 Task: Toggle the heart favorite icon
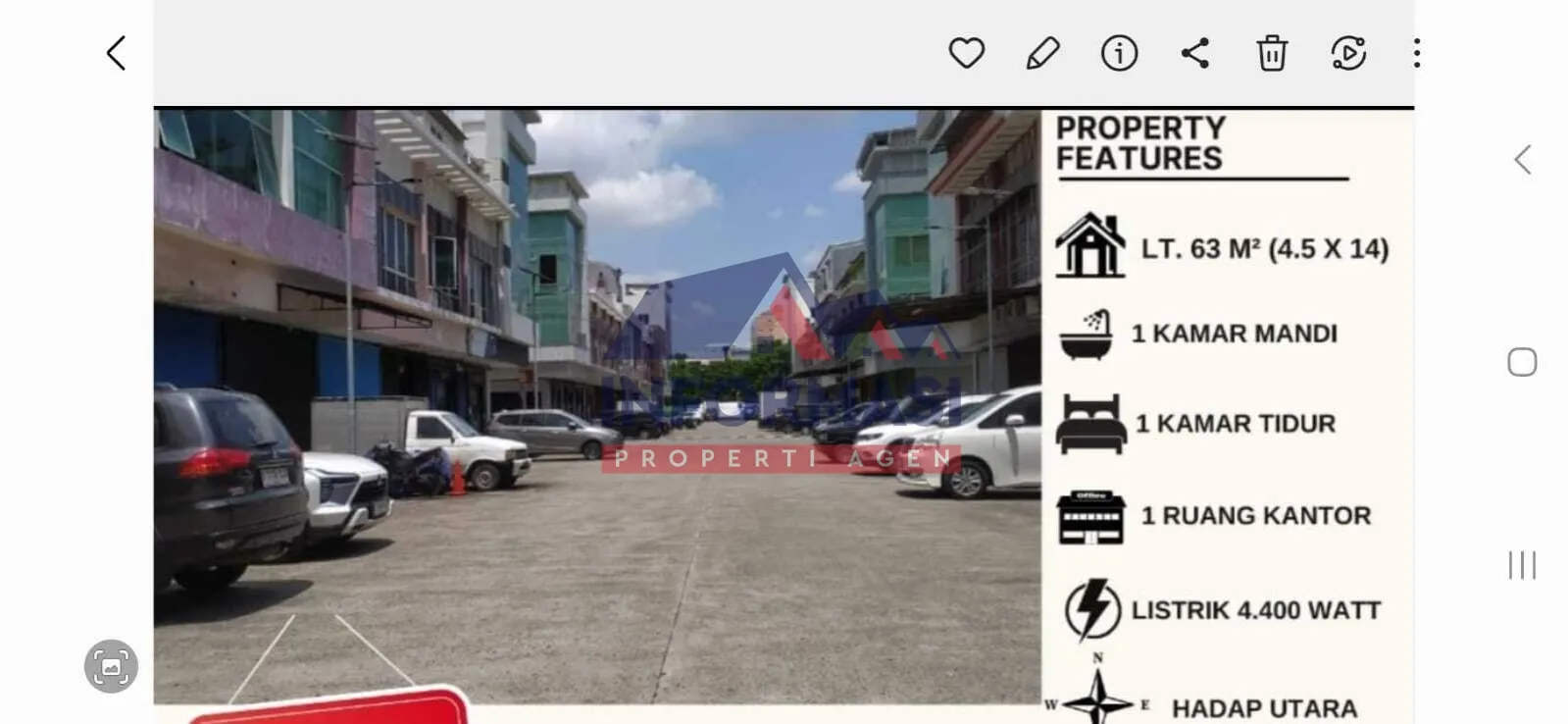click(x=966, y=53)
